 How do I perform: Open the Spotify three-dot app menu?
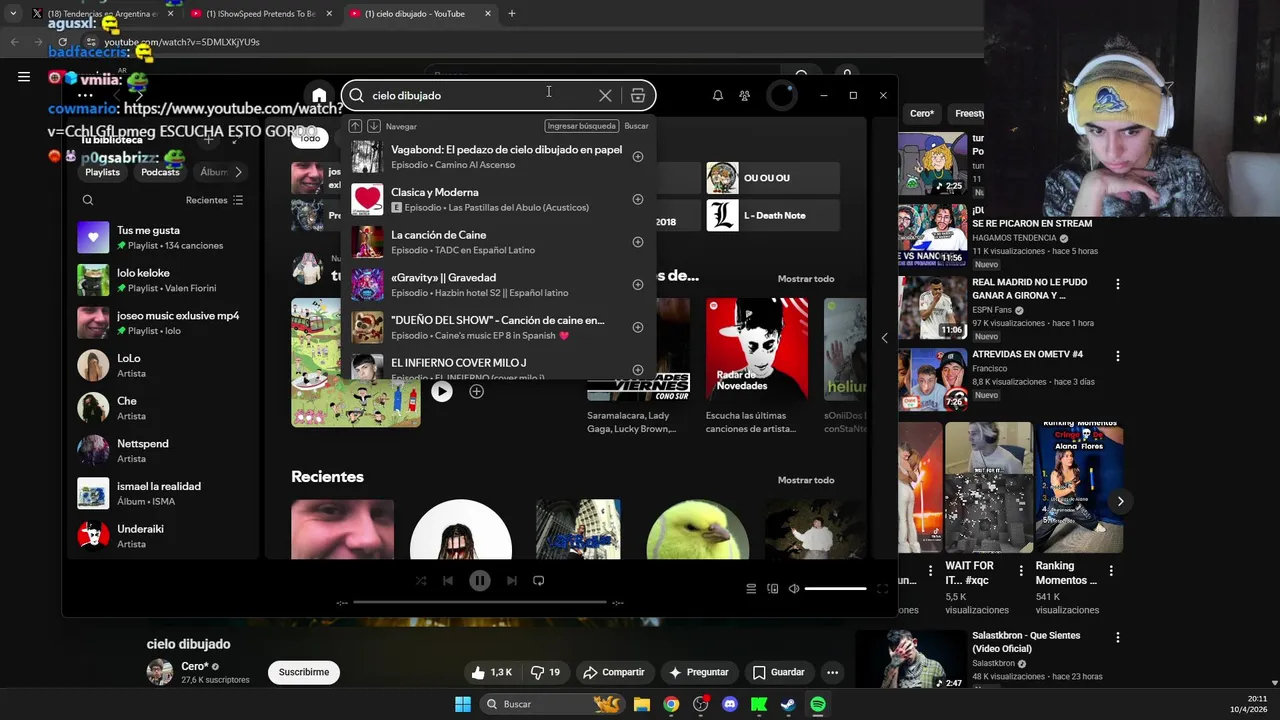pos(85,96)
